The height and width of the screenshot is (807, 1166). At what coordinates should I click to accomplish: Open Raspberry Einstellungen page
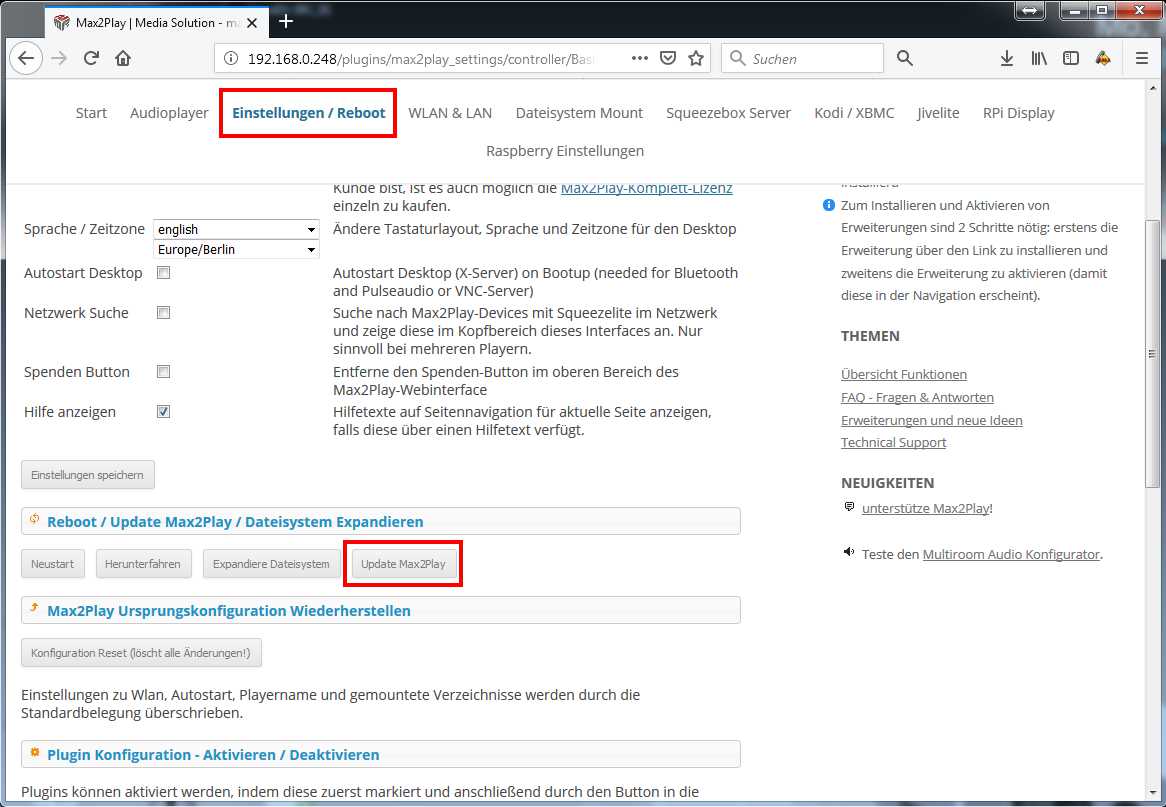(565, 151)
